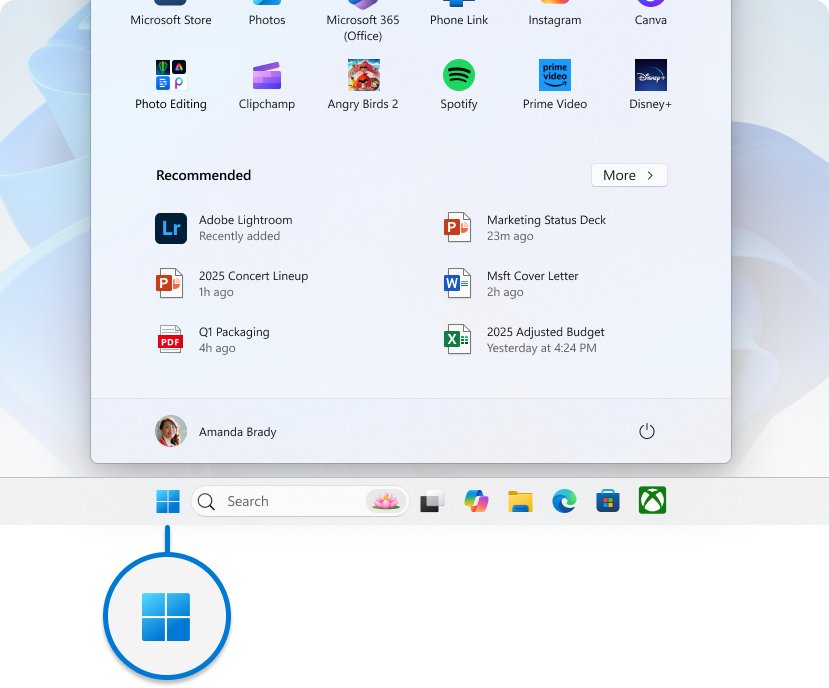Open File Explorer from the taskbar

coord(520,501)
